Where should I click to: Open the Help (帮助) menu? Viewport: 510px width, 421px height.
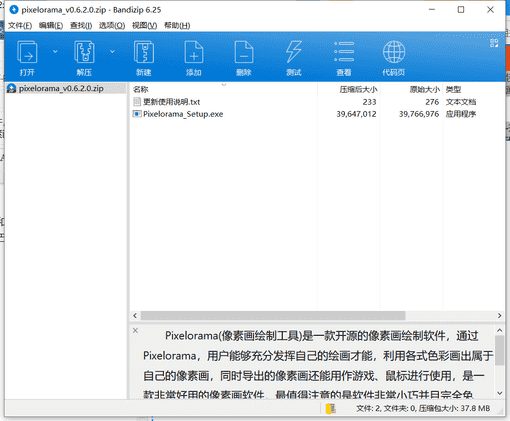(x=177, y=25)
